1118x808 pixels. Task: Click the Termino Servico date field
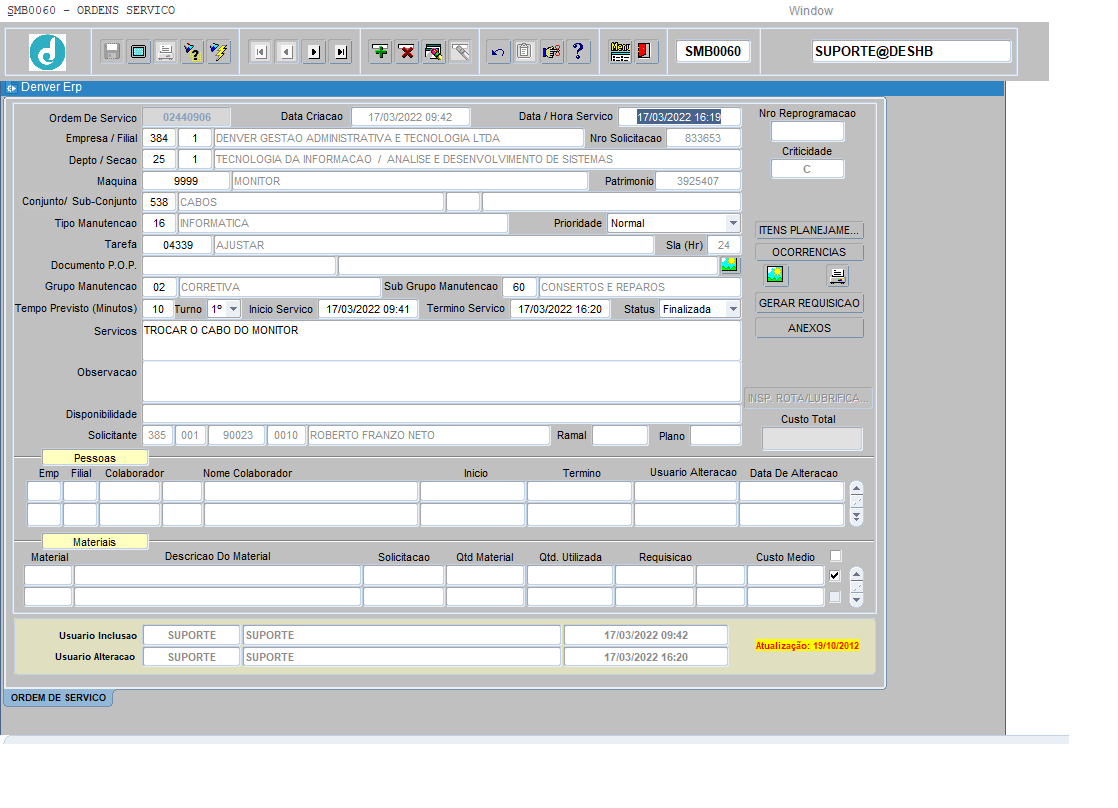pos(560,309)
